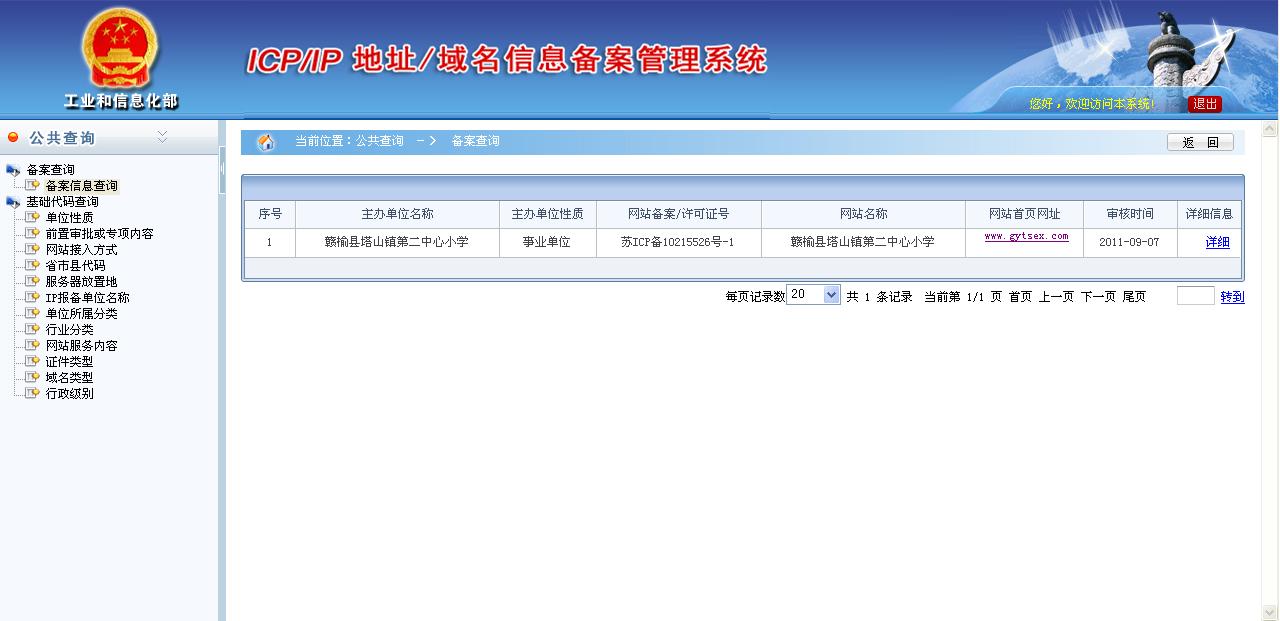Open IP报备单位名称 lookup
The image size is (1280, 621).
tap(87, 297)
